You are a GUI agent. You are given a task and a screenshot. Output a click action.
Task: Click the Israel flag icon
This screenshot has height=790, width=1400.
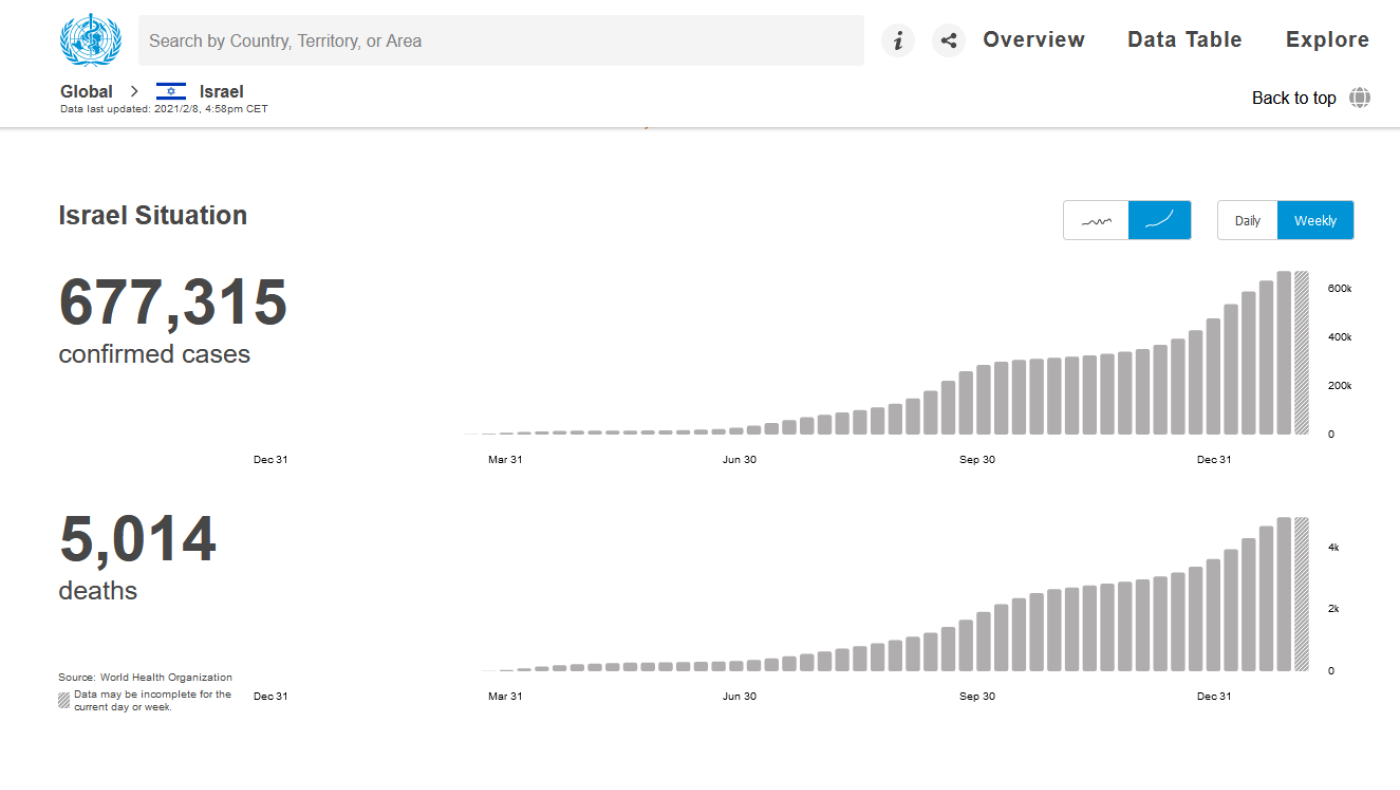point(171,92)
